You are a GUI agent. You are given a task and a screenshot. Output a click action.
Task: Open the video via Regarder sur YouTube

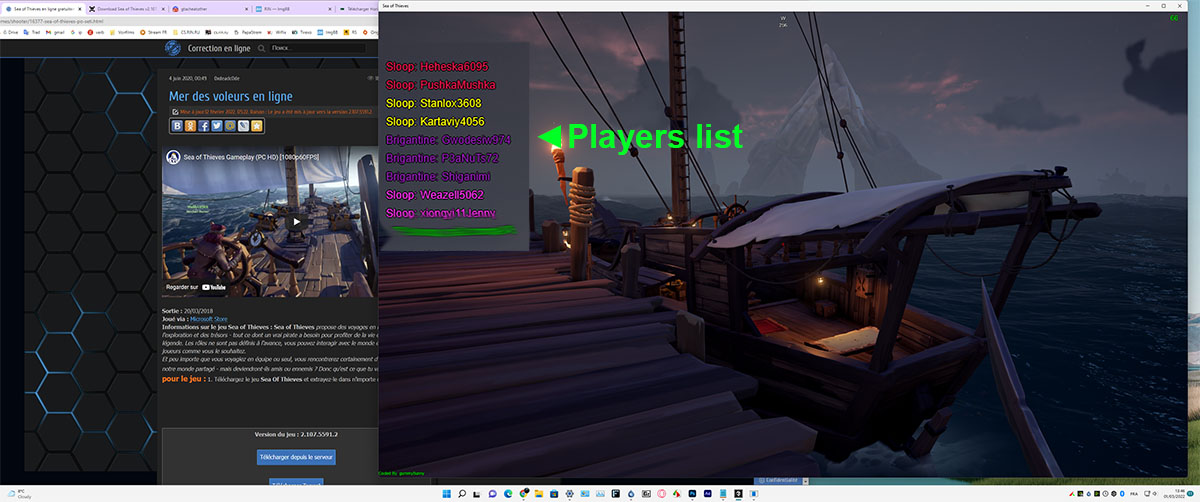196,287
